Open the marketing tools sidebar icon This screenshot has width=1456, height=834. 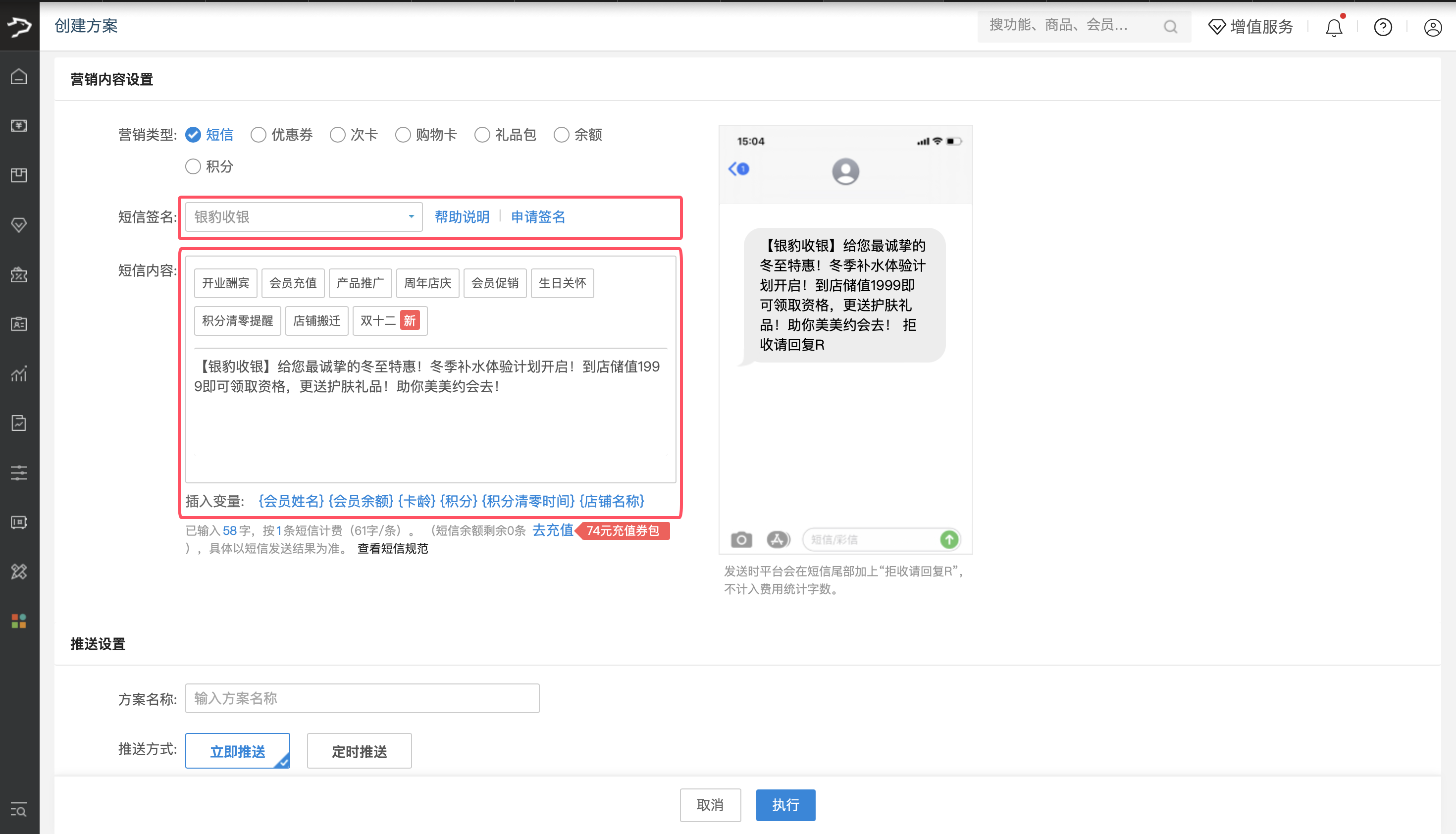[x=19, y=274]
